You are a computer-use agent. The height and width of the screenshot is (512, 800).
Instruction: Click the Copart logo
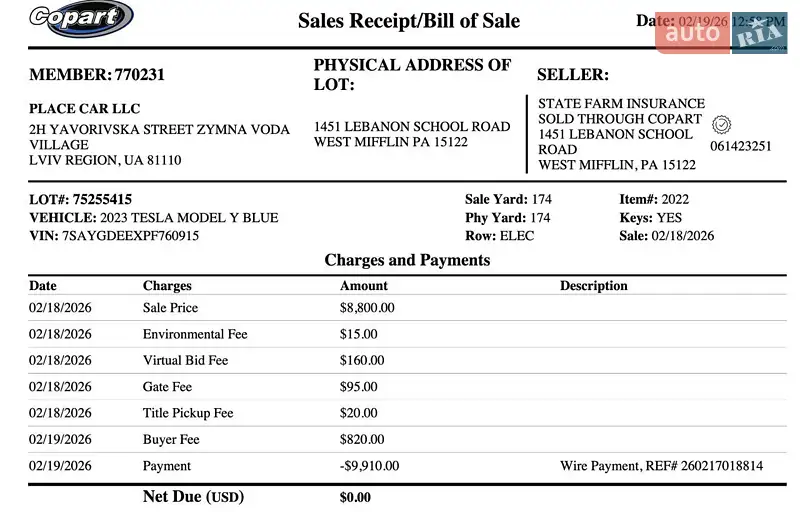coord(81,19)
